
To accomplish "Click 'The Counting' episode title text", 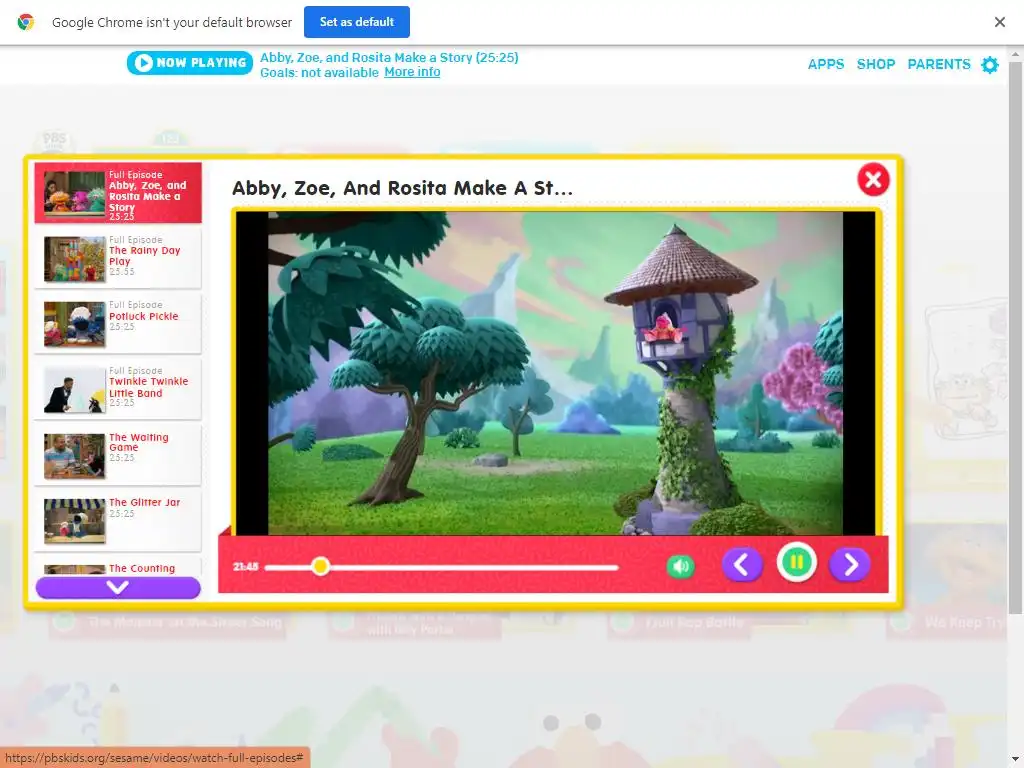I will (x=142, y=568).
